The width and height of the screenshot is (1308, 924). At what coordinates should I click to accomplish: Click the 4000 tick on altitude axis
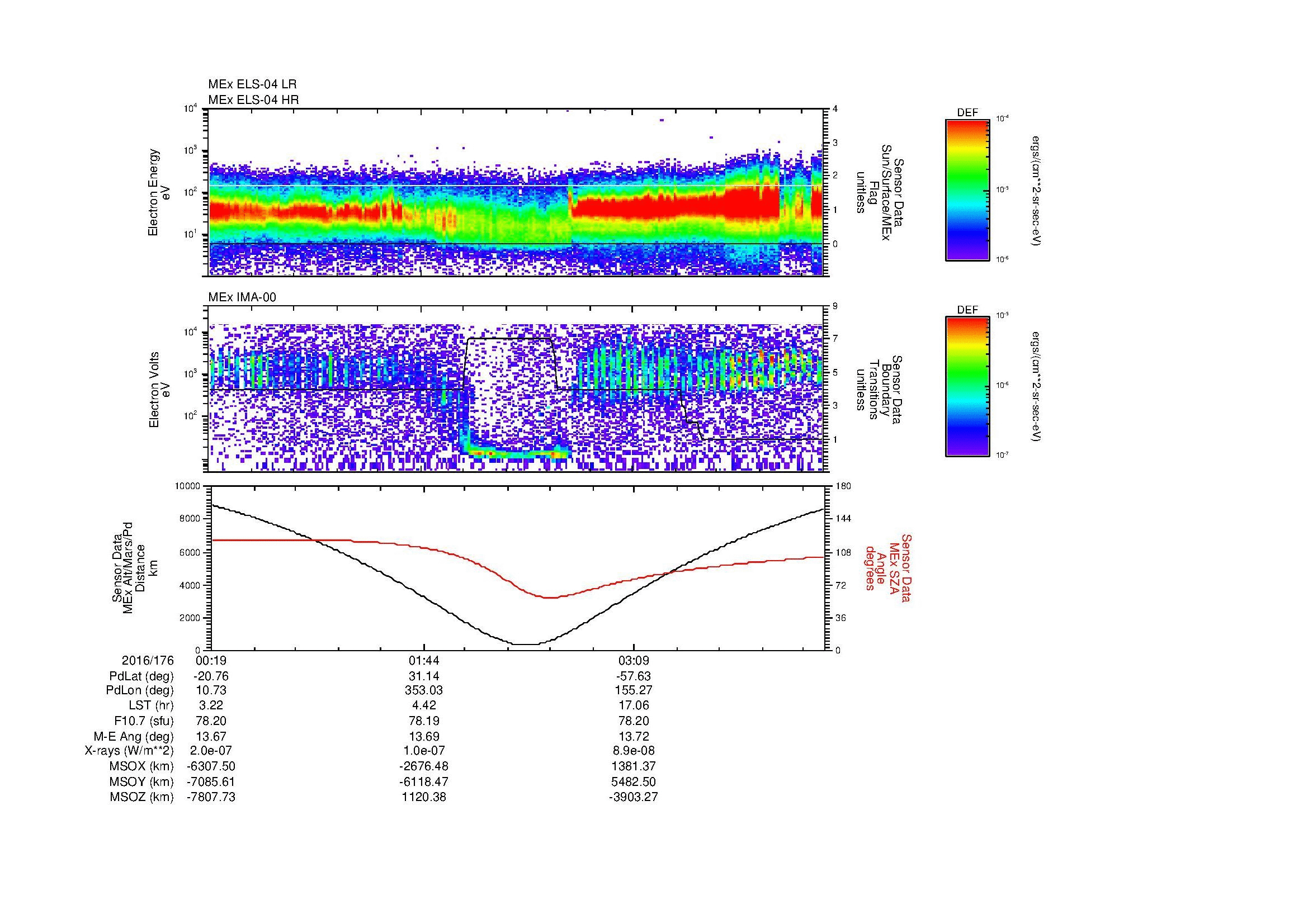pos(190,585)
